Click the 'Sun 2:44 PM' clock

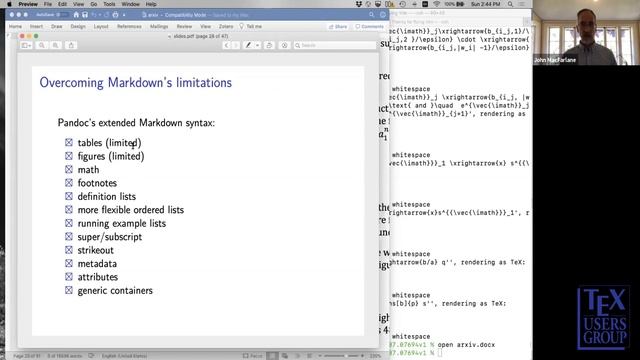click(x=485, y=4)
